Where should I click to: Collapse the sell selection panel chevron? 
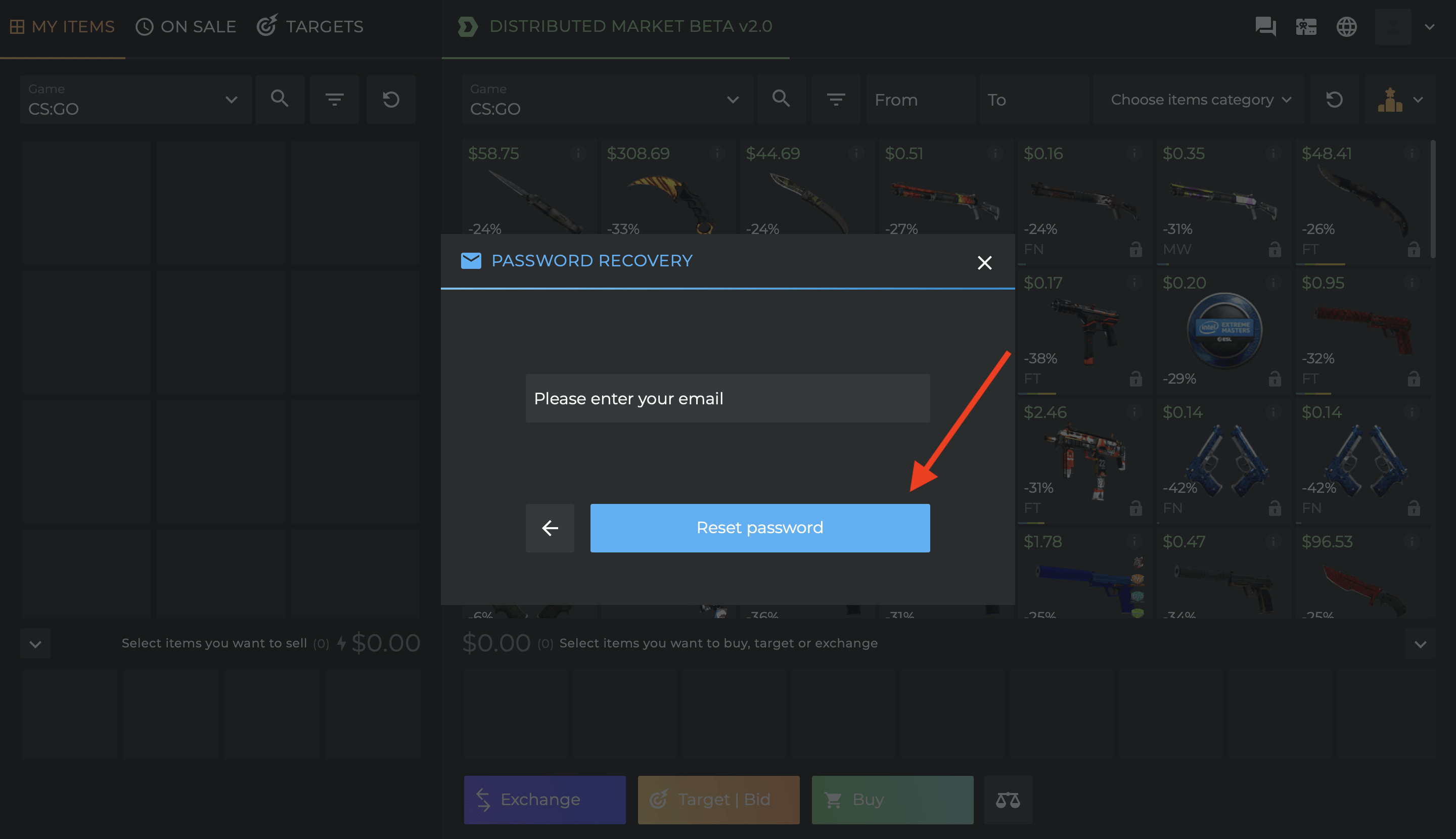[35, 644]
